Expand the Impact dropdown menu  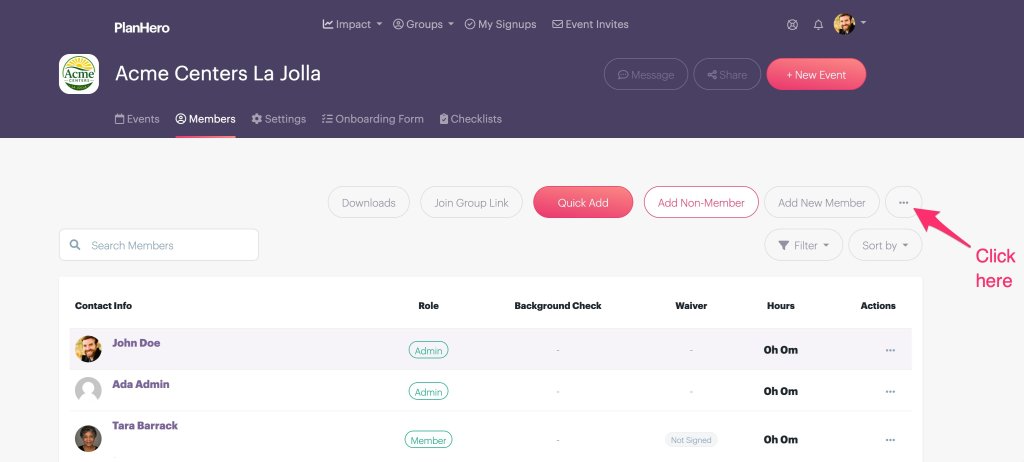point(352,24)
